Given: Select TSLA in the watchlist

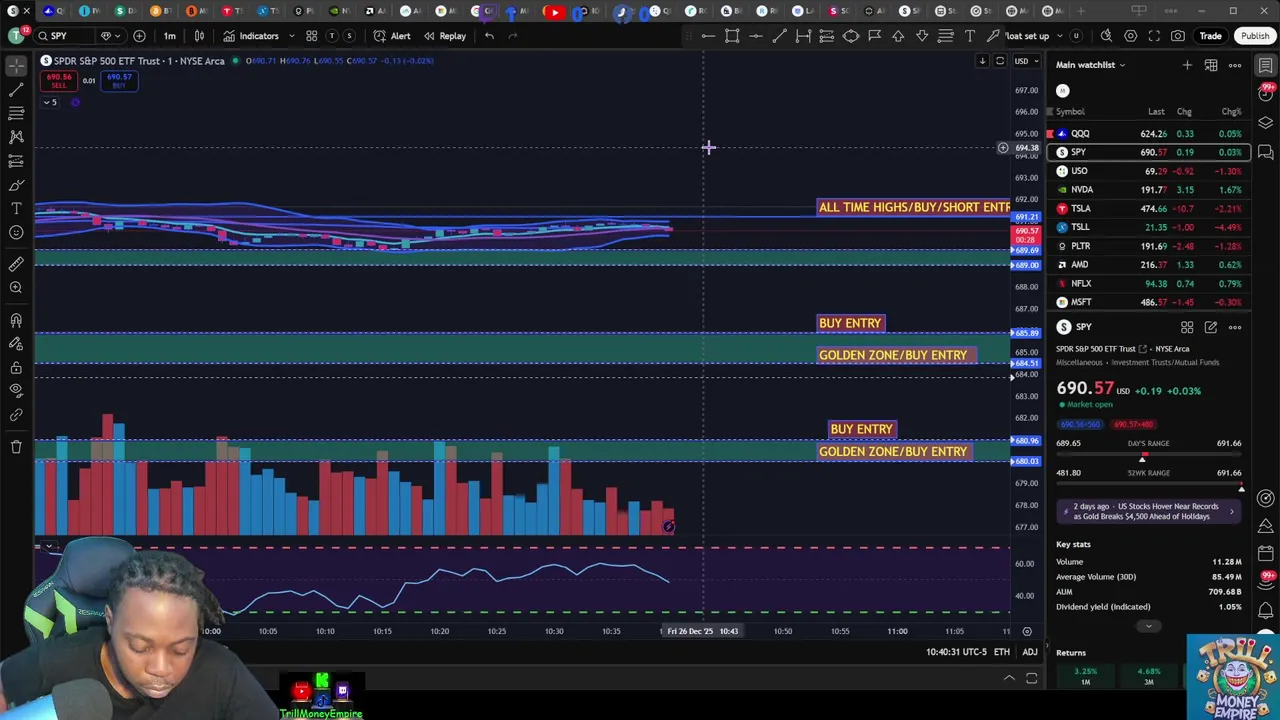Looking at the screenshot, I should click(x=1148, y=208).
